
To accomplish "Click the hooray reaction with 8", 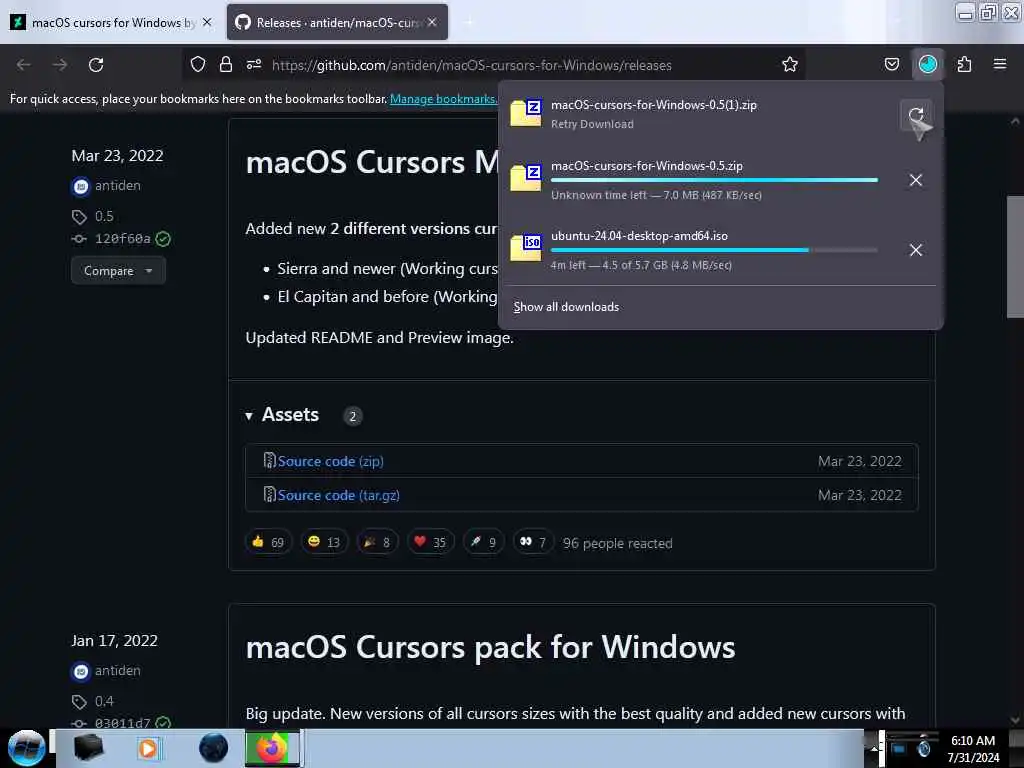I will point(377,542).
